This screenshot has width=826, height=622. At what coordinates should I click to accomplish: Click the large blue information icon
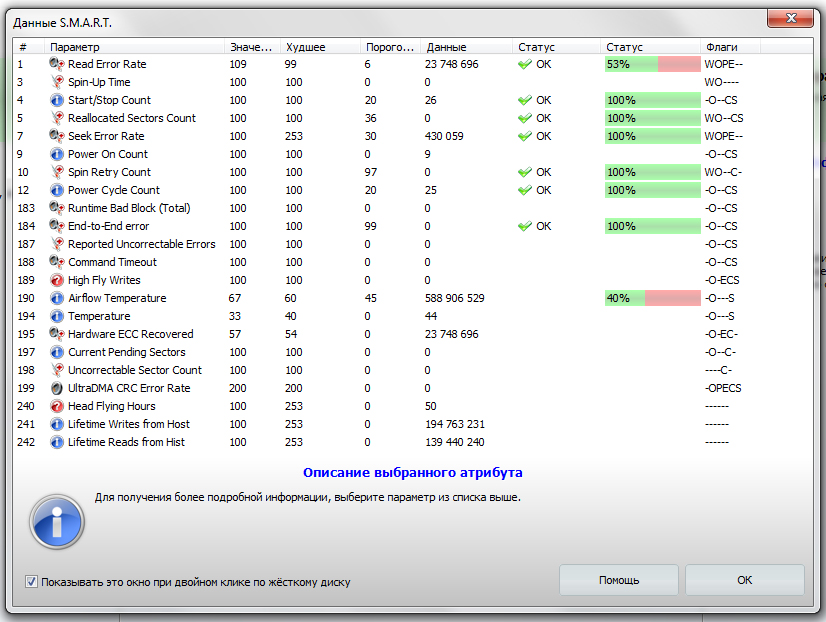tap(57, 522)
